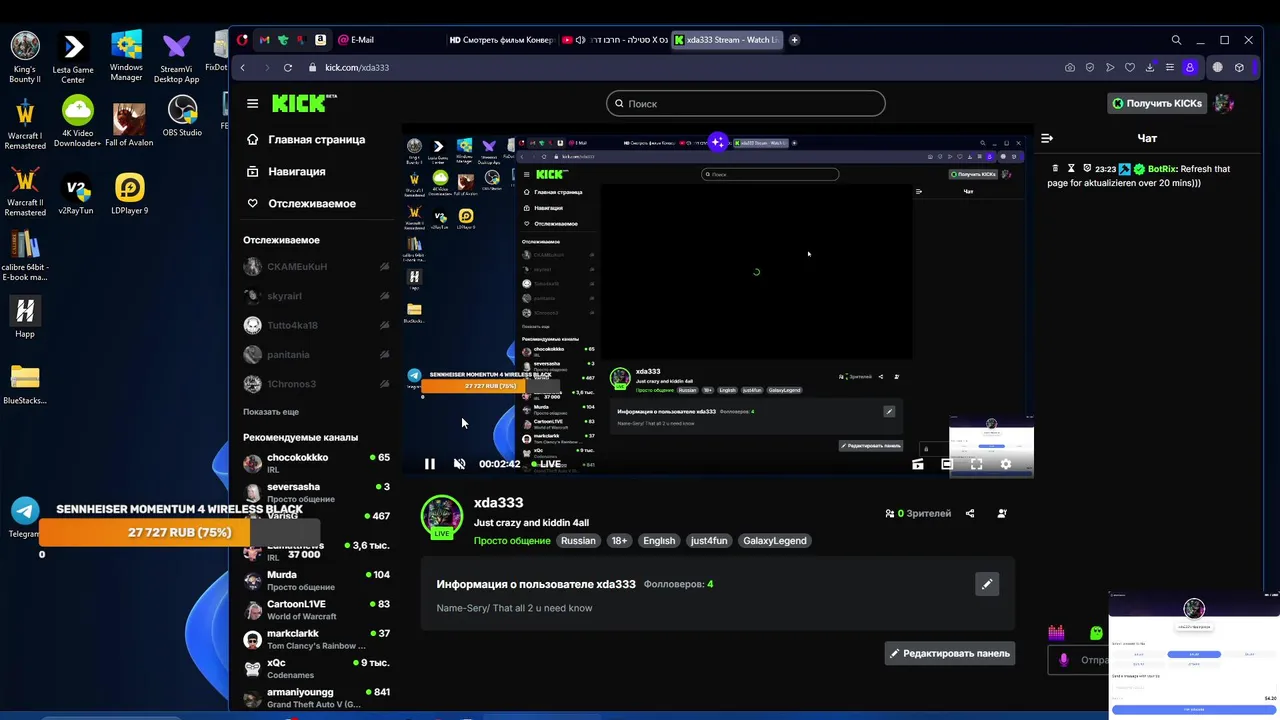The width and height of the screenshot is (1280, 720).
Task: Go to the Kick logo home
Action: point(303,103)
